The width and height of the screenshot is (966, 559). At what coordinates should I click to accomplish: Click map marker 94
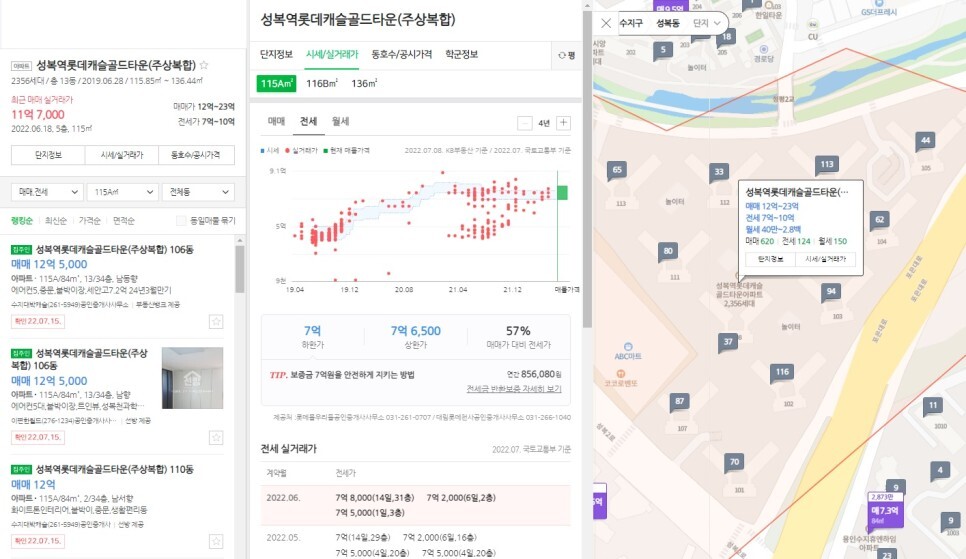point(831,292)
